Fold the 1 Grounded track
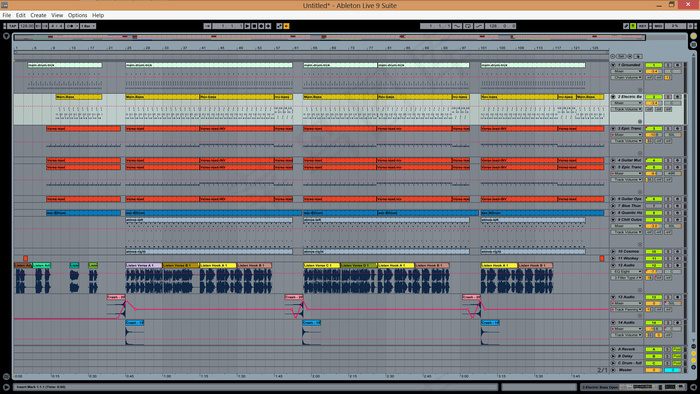 tap(613, 65)
